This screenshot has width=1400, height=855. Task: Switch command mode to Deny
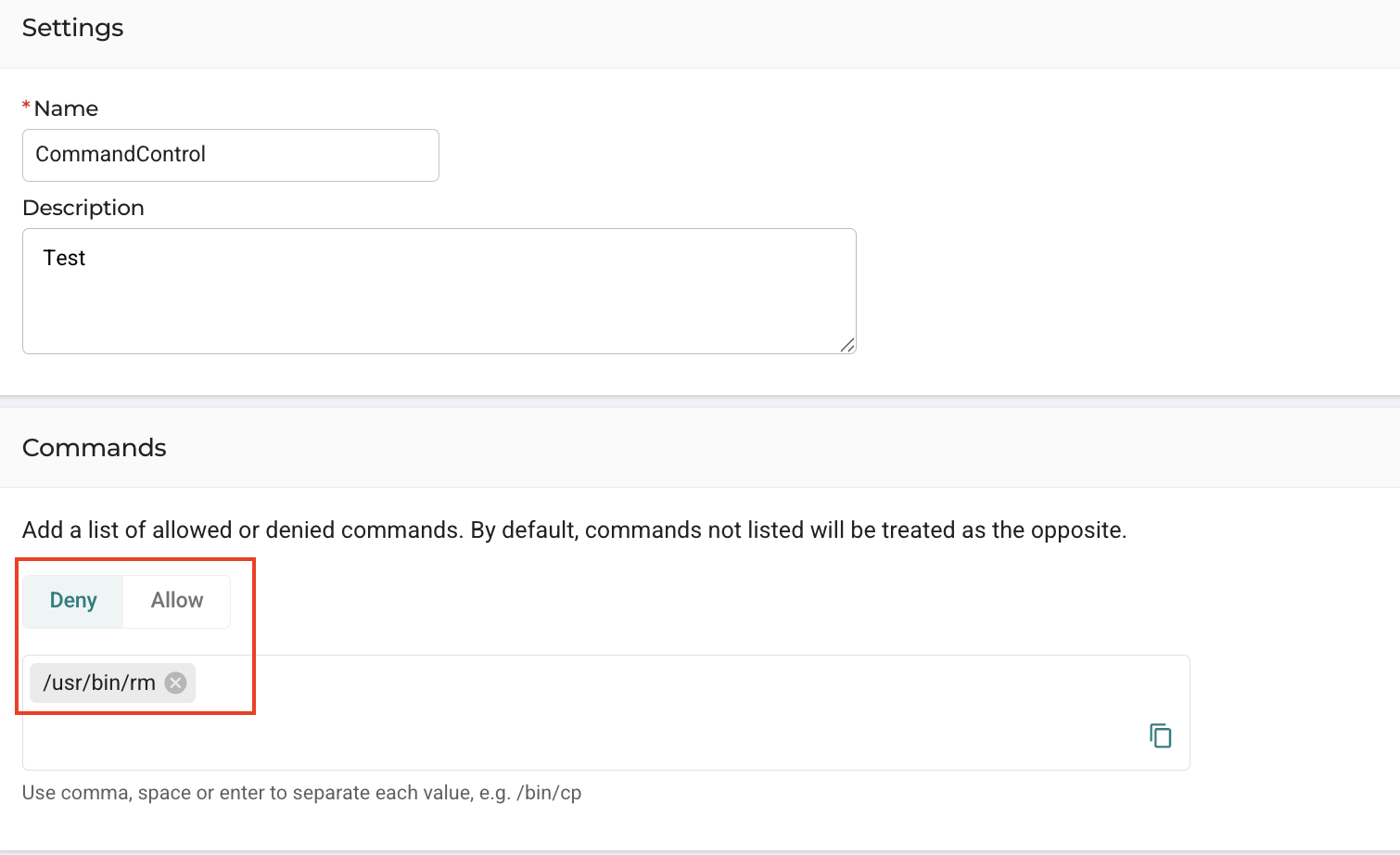pos(73,601)
